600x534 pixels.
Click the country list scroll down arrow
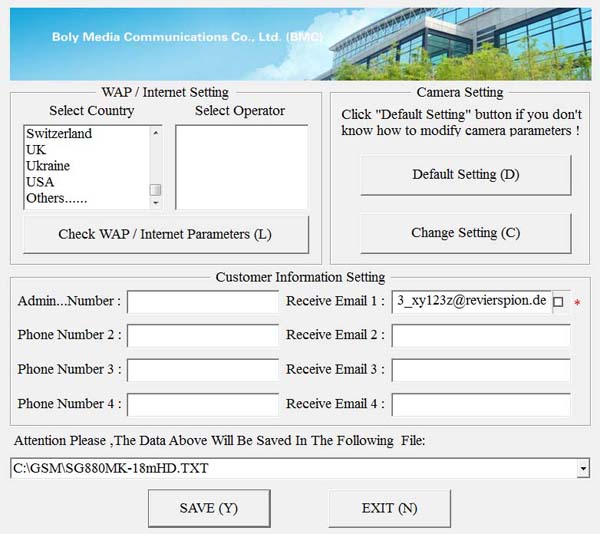(155, 203)
